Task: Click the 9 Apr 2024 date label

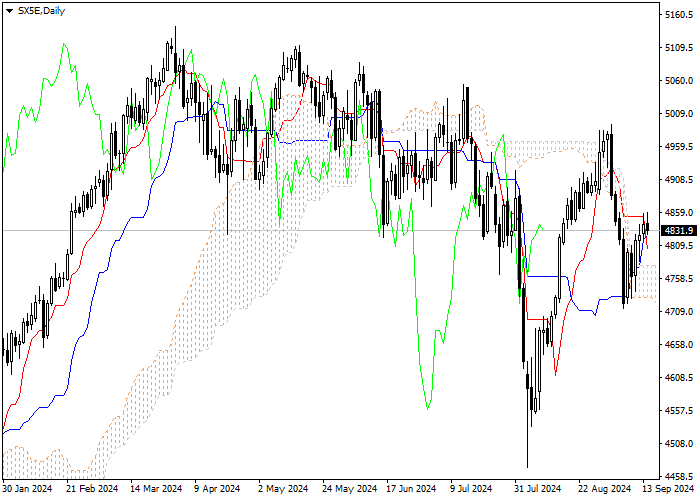Action: click(217, 489)
